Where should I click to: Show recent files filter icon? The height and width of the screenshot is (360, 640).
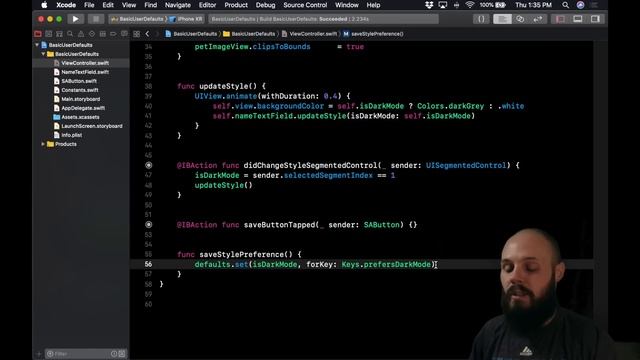pyautogui.click(x=114, y=354)
